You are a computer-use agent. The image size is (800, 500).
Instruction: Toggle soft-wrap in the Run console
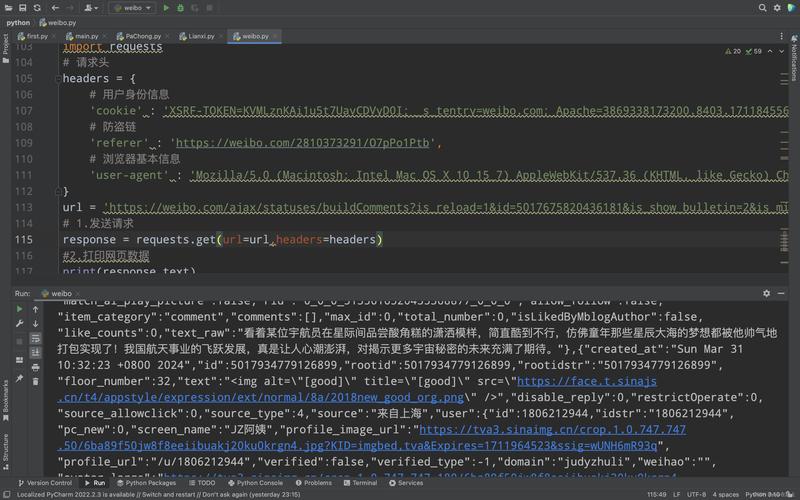coord(34,341)
